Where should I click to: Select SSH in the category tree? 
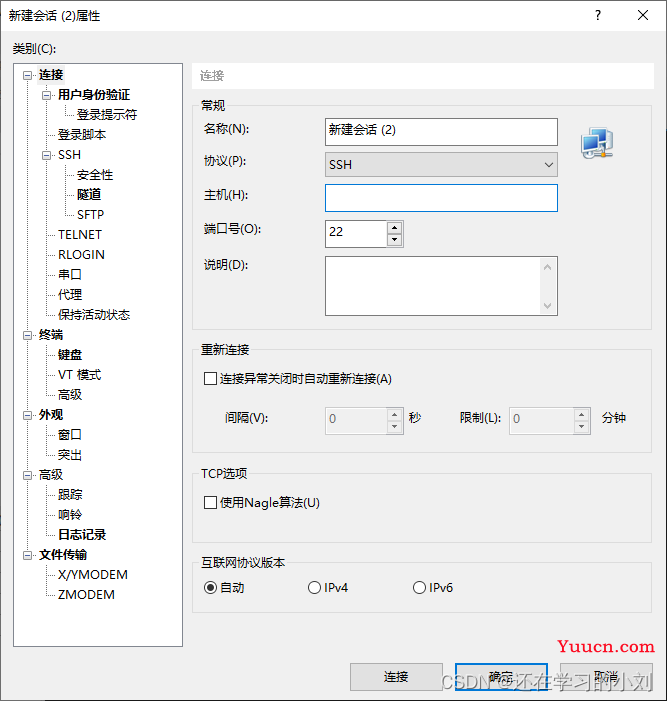pos(69,155)
